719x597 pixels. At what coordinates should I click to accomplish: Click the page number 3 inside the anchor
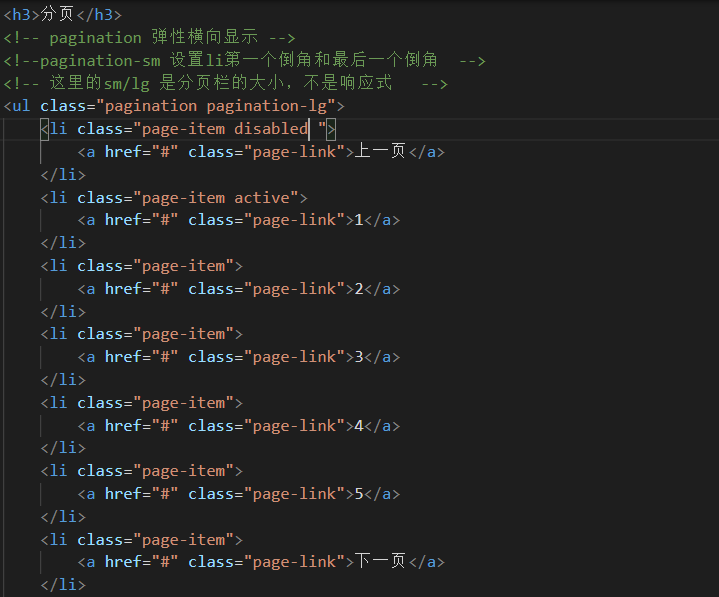(x=359, y=357)
